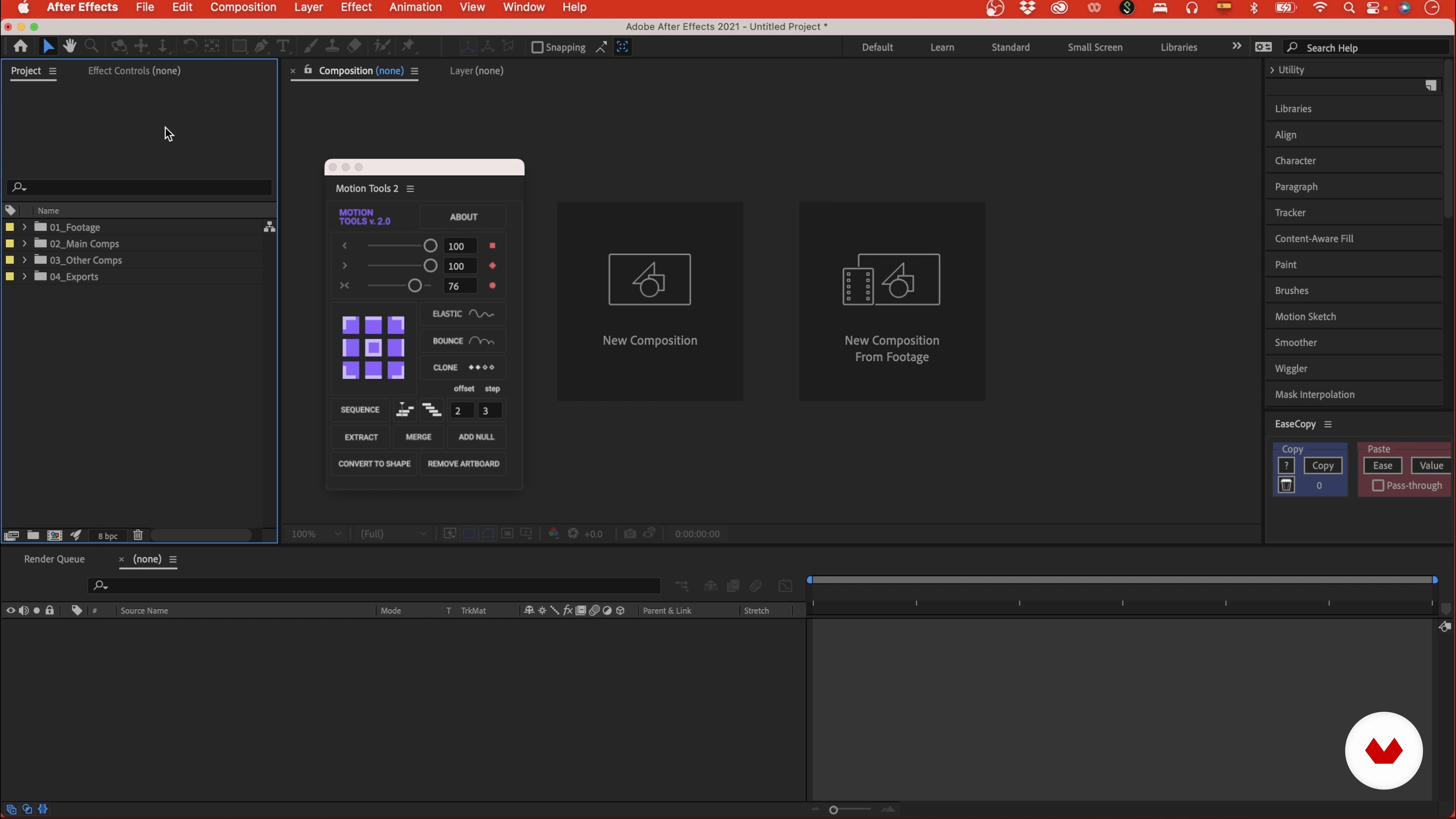Switch to the Layer (none) tab
This screenshot has width=1456, height=819.
[477, 71]
